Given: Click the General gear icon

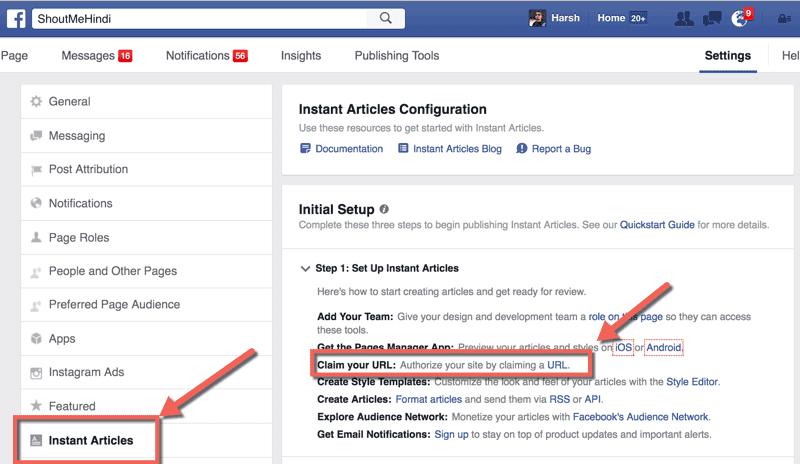Looking at the screenshot, I should coord(36,102).
